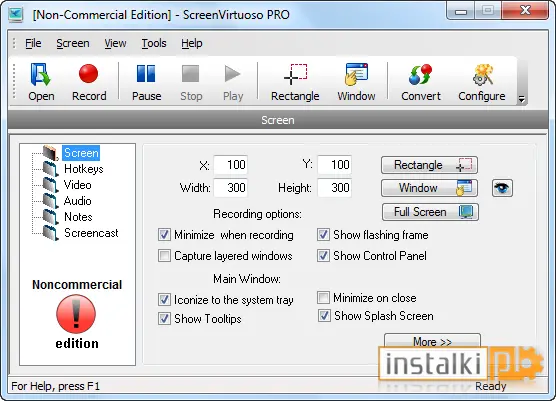The width and height of the screenshot is (556, 401).
Task: Select Screencast in the settings tree
Action: (x=91, y=233)
